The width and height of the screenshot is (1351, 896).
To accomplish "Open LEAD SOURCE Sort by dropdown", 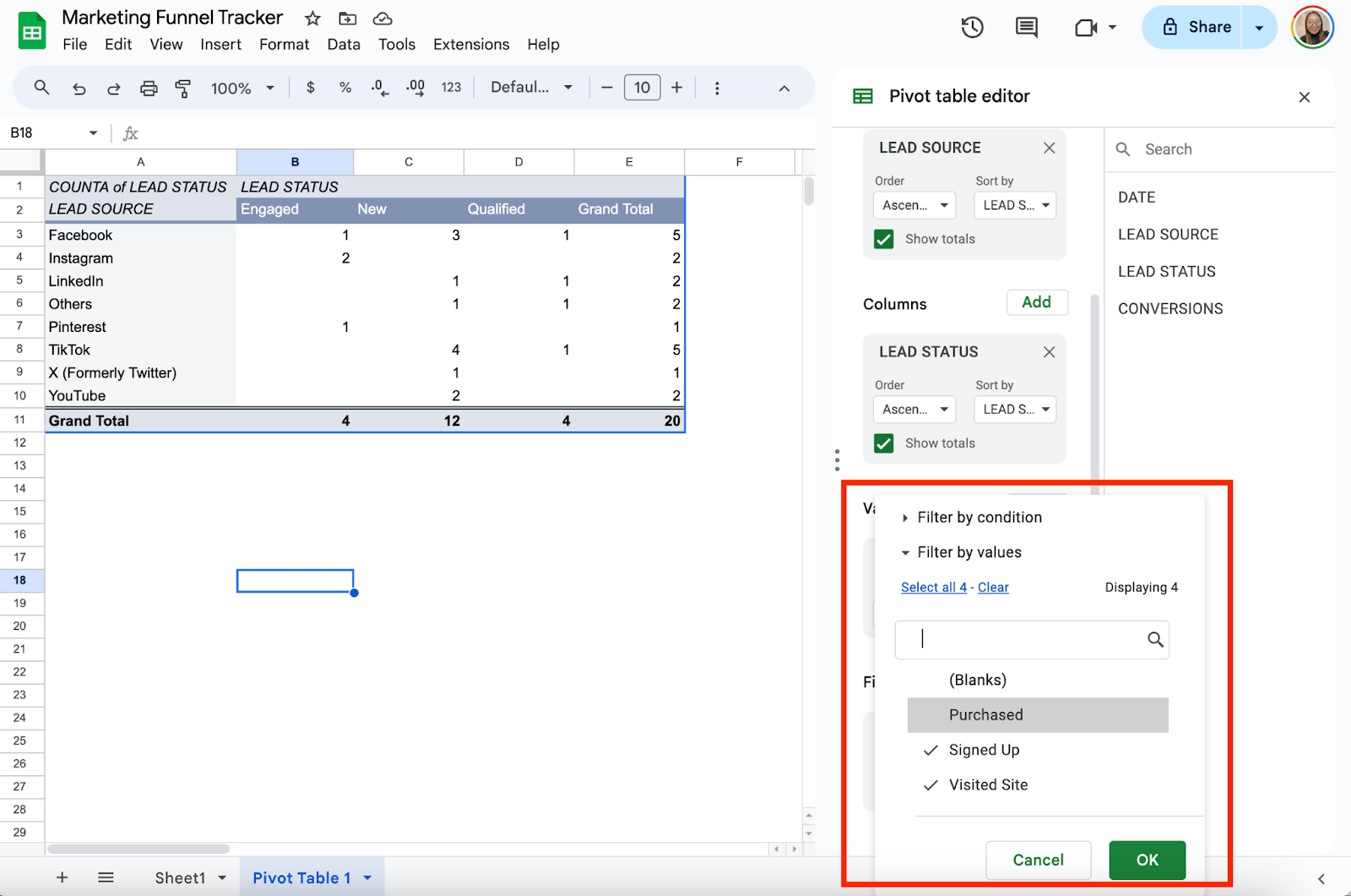I will (1015, 205).
